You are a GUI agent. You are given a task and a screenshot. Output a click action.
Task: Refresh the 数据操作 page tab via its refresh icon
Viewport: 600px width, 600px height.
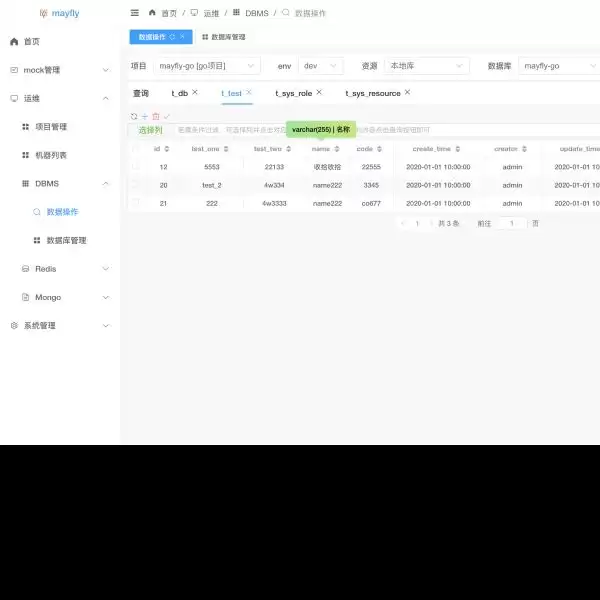click(x=172, y=37)
